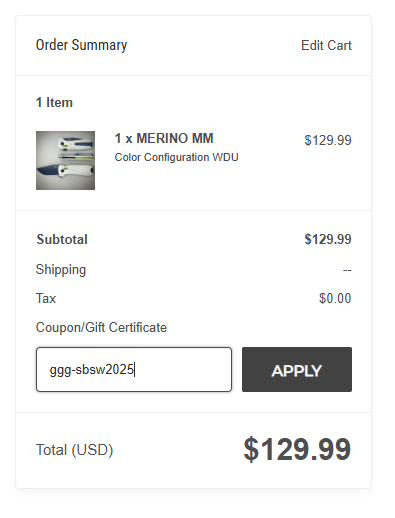The height and width of the screenshot is (518, 395).
Task: Click the Edit Cart link
Action: pyautogui.click(x=326, y=45)
